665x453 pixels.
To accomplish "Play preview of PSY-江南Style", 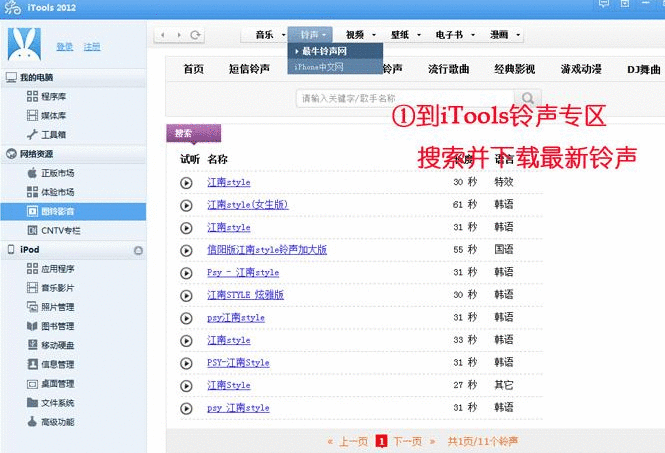I will pos(186,363).
